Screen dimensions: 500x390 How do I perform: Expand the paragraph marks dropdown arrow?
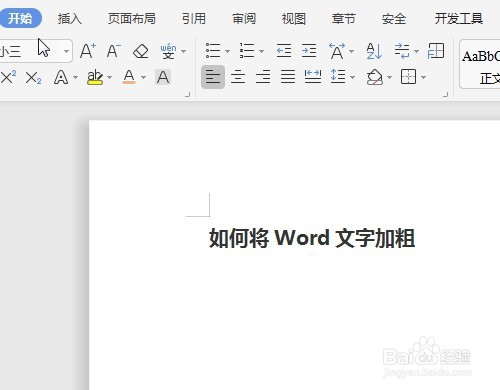click(416, 51)
